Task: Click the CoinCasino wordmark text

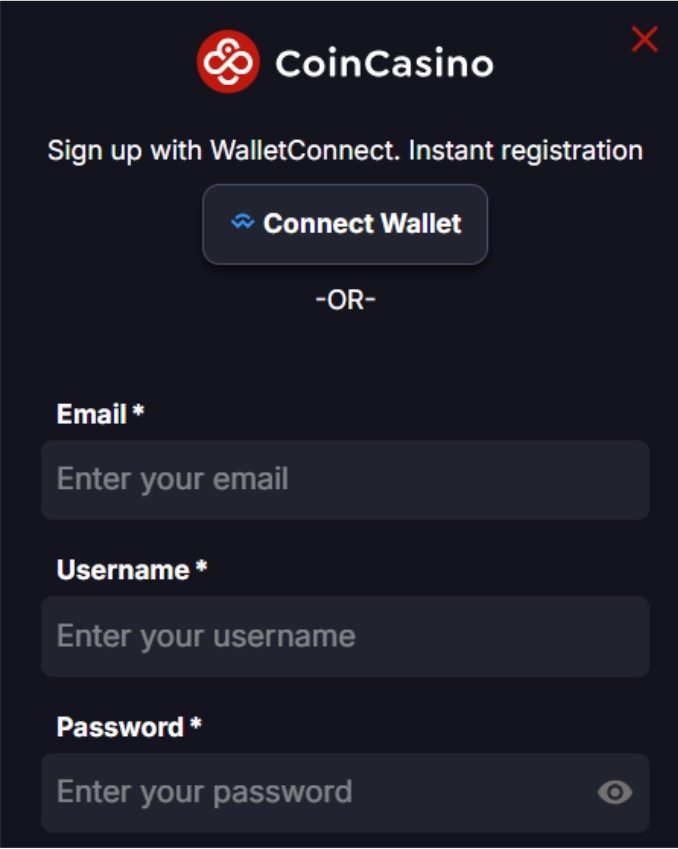Action: (384, 63)
